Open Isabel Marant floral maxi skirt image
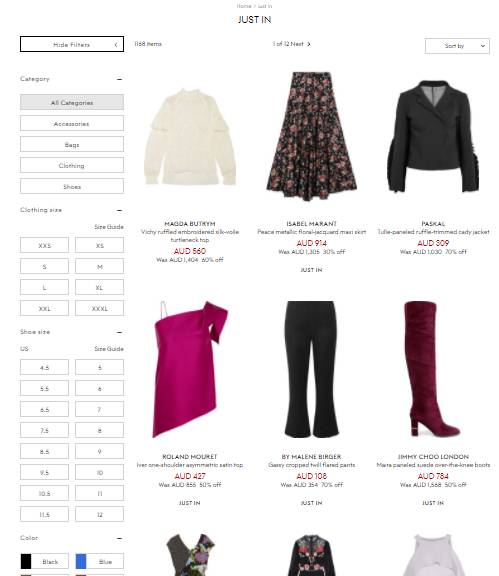The height and width of the screenshot is (576, 499). tap(312, 136)
